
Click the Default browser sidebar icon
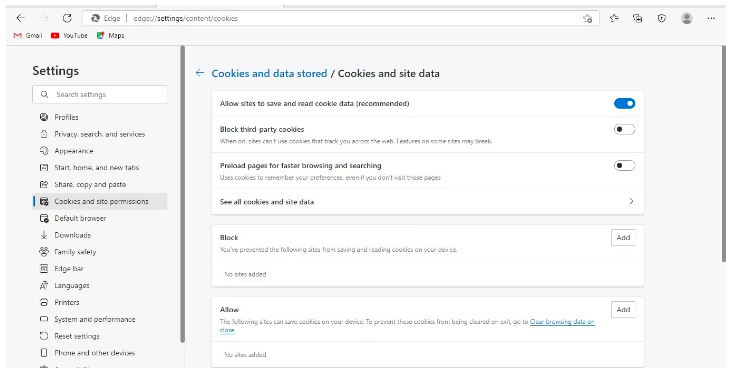(x=44, y=218)
